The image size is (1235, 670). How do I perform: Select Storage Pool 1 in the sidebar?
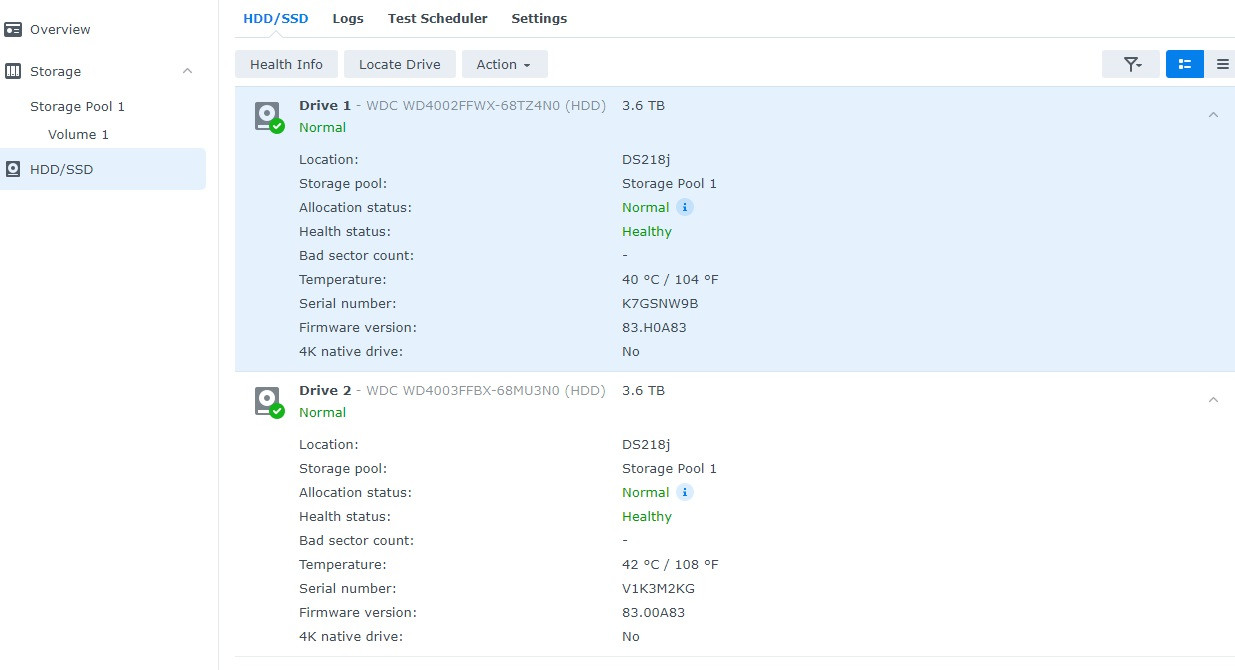(78, 106)
